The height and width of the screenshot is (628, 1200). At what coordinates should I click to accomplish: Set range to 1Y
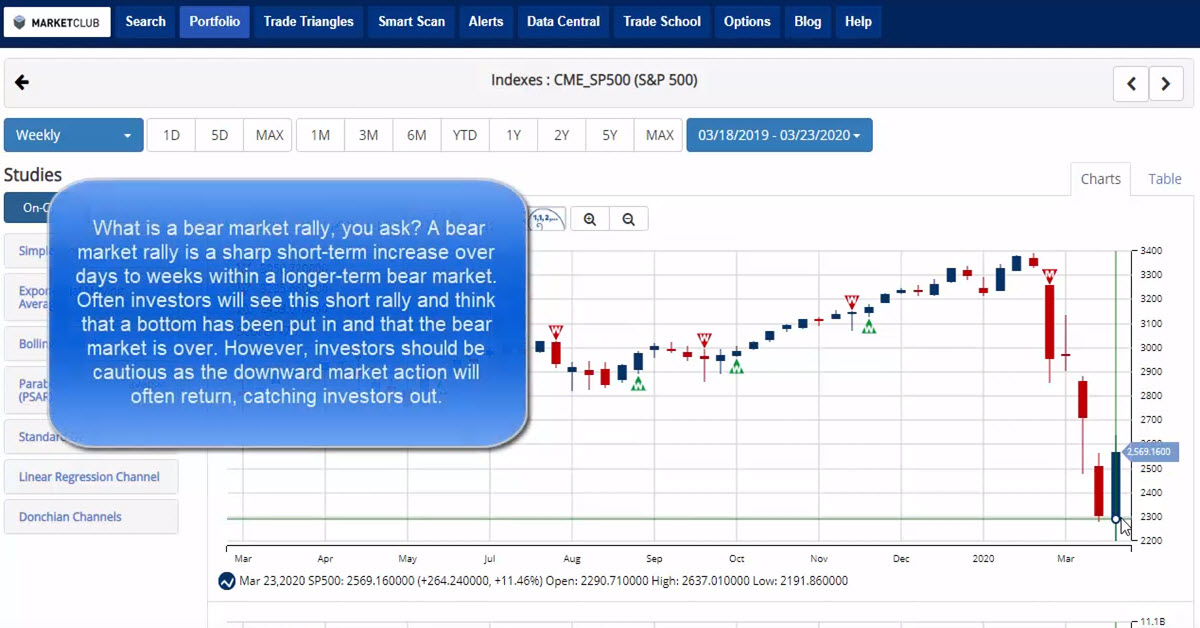(x=513, y=135)
